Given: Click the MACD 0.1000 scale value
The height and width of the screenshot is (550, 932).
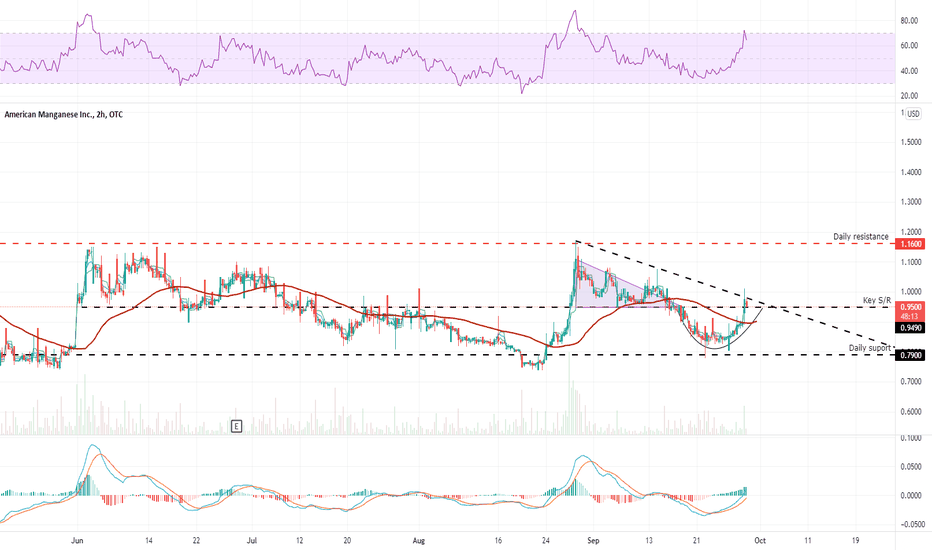Looking at the screenshot, I should 911,438.
